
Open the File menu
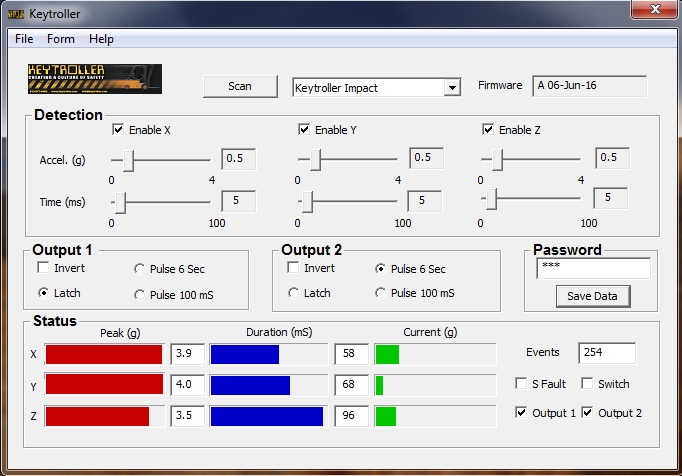(x=24, y=39)
